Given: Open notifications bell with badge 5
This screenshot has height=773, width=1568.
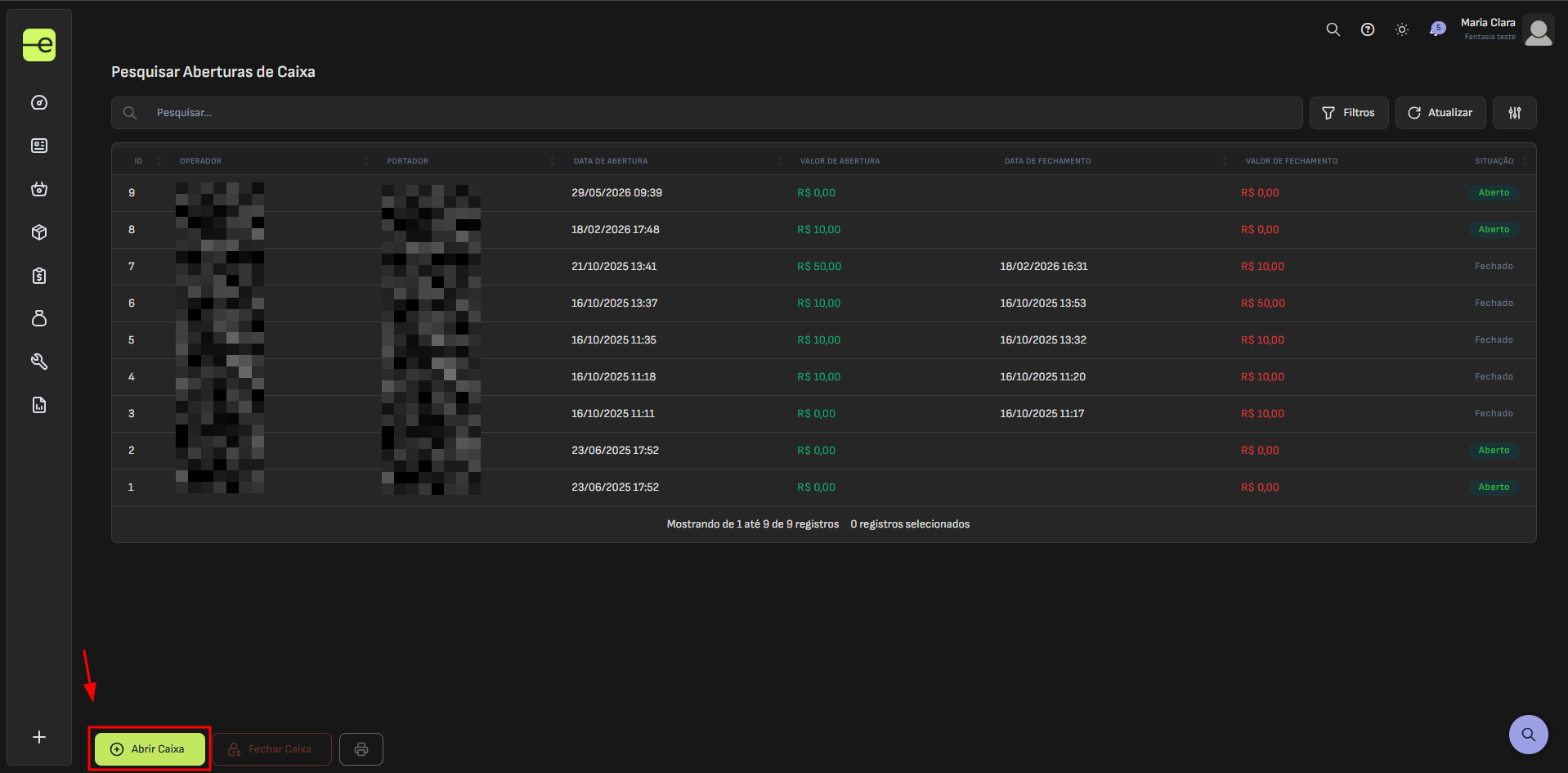Looking at the screenshot, I should [x=1436, y=29].
